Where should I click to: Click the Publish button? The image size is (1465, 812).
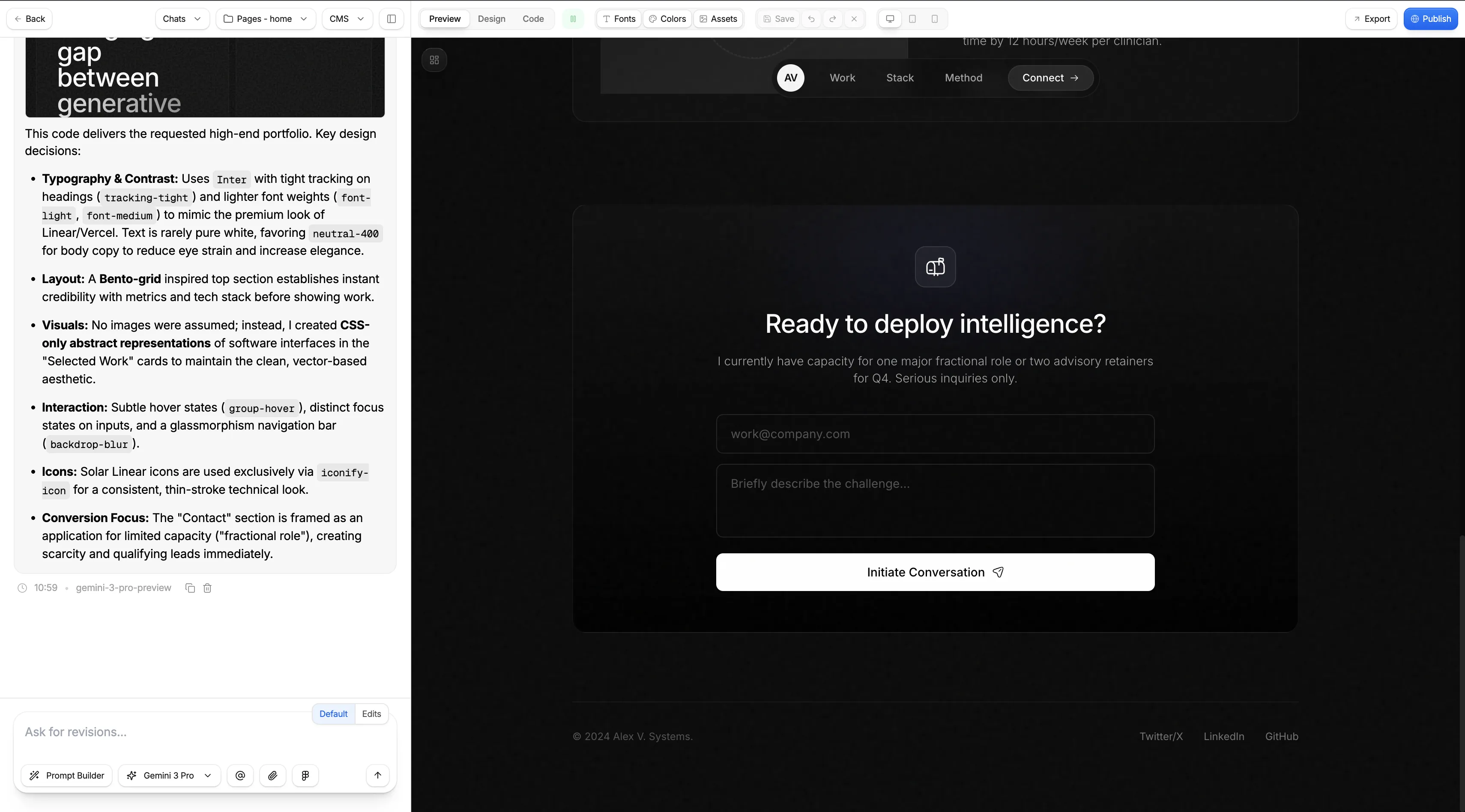[x=1430, y=19]
